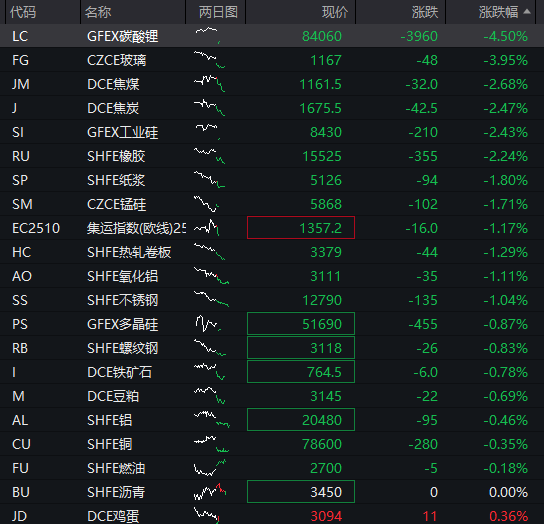This screenshot has width=544, height=524.
Task: Open the RB two-day sparkline chart
Action: [210, 348]
